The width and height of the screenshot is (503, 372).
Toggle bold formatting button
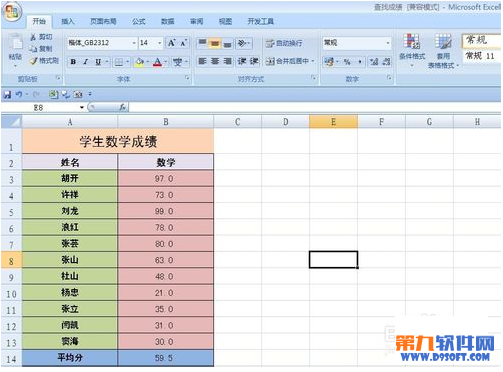[x=73, y=62]
